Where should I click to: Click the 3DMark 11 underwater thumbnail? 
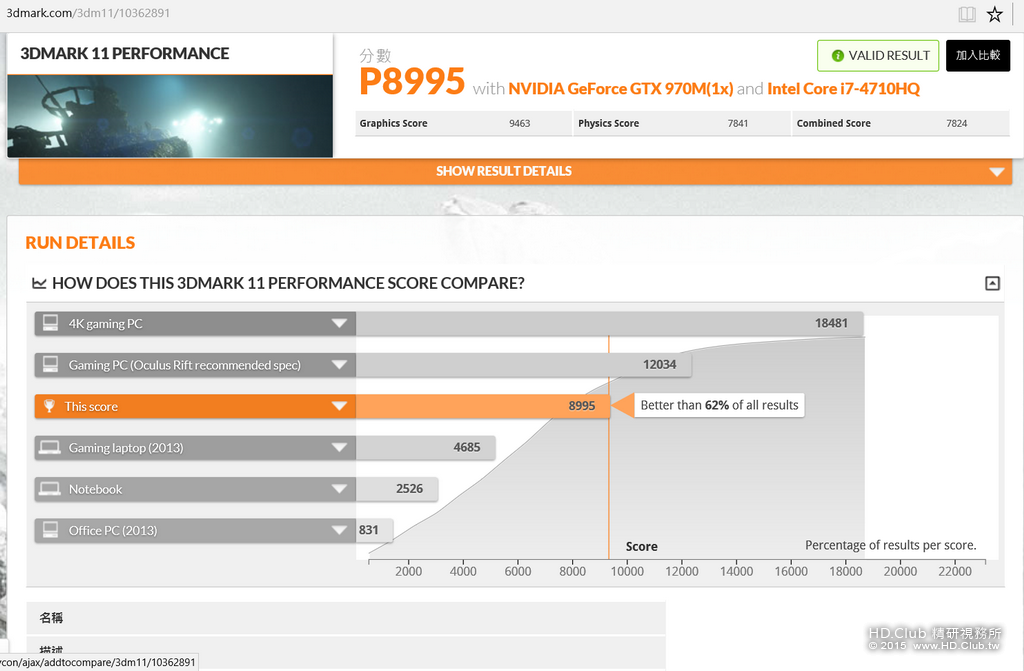coord(170,116)
